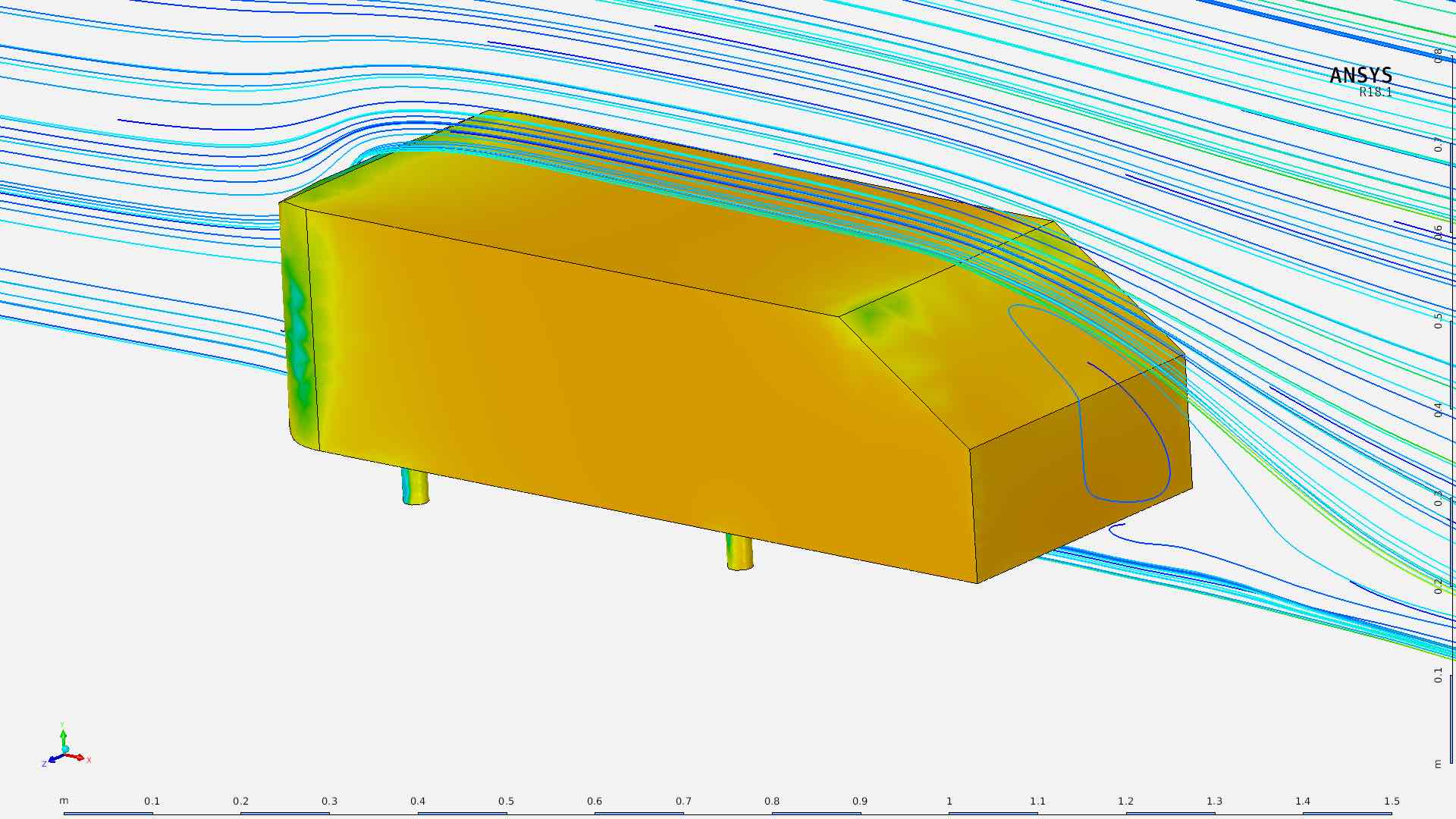Click the blue Z-axis arrow on the triad
Screen dimensions: 1456x819
click(55, 758)
